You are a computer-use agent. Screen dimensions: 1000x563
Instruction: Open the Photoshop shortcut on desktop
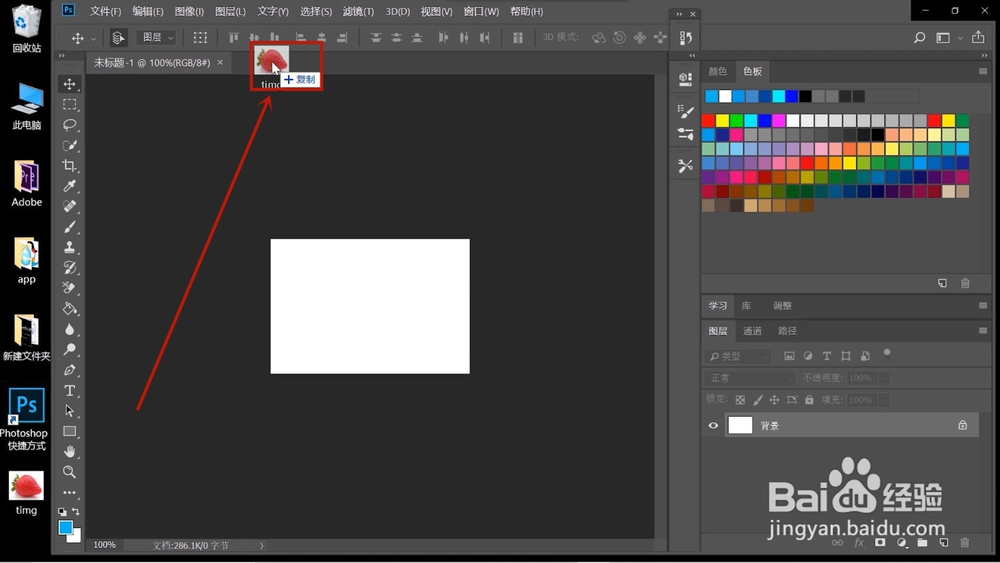tap(26, 418)
